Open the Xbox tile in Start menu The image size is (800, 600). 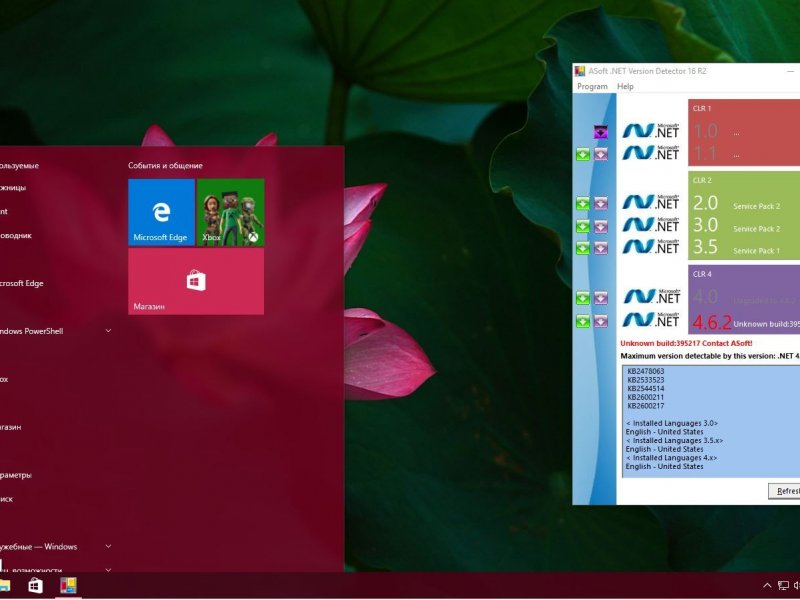pos(231,212)
